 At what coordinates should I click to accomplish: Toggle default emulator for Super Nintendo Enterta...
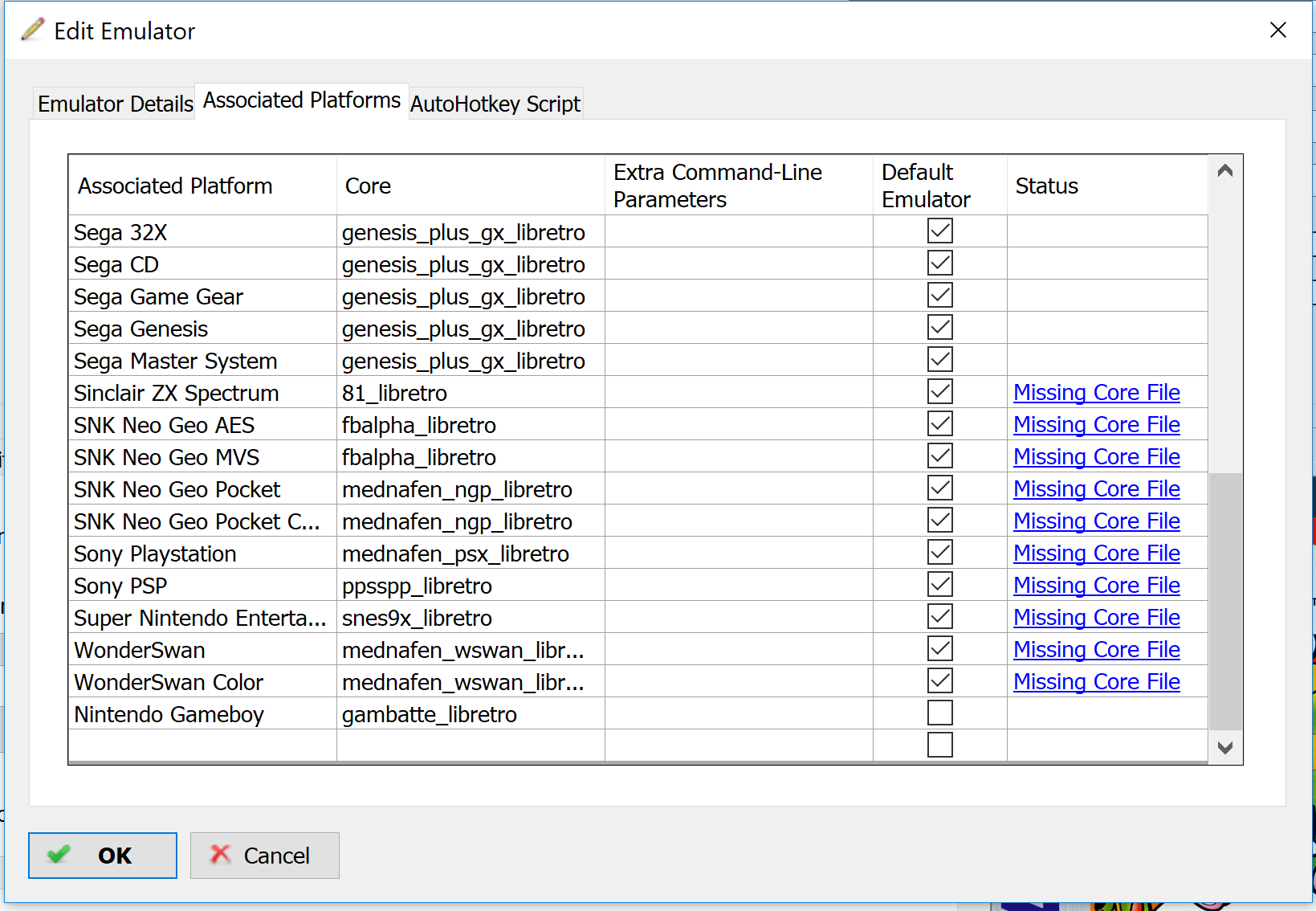(940, 617)
